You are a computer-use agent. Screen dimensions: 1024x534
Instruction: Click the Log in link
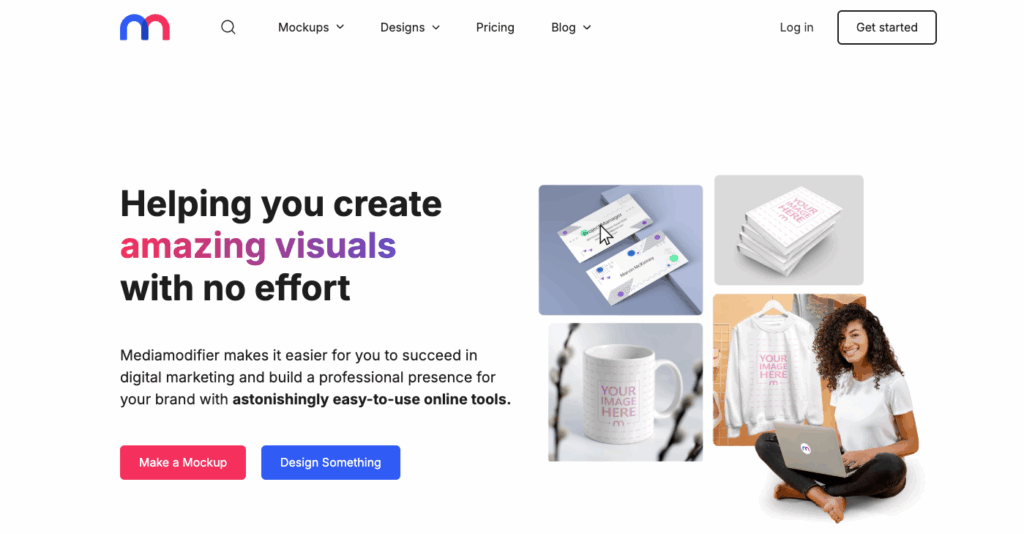click(796, 27)
